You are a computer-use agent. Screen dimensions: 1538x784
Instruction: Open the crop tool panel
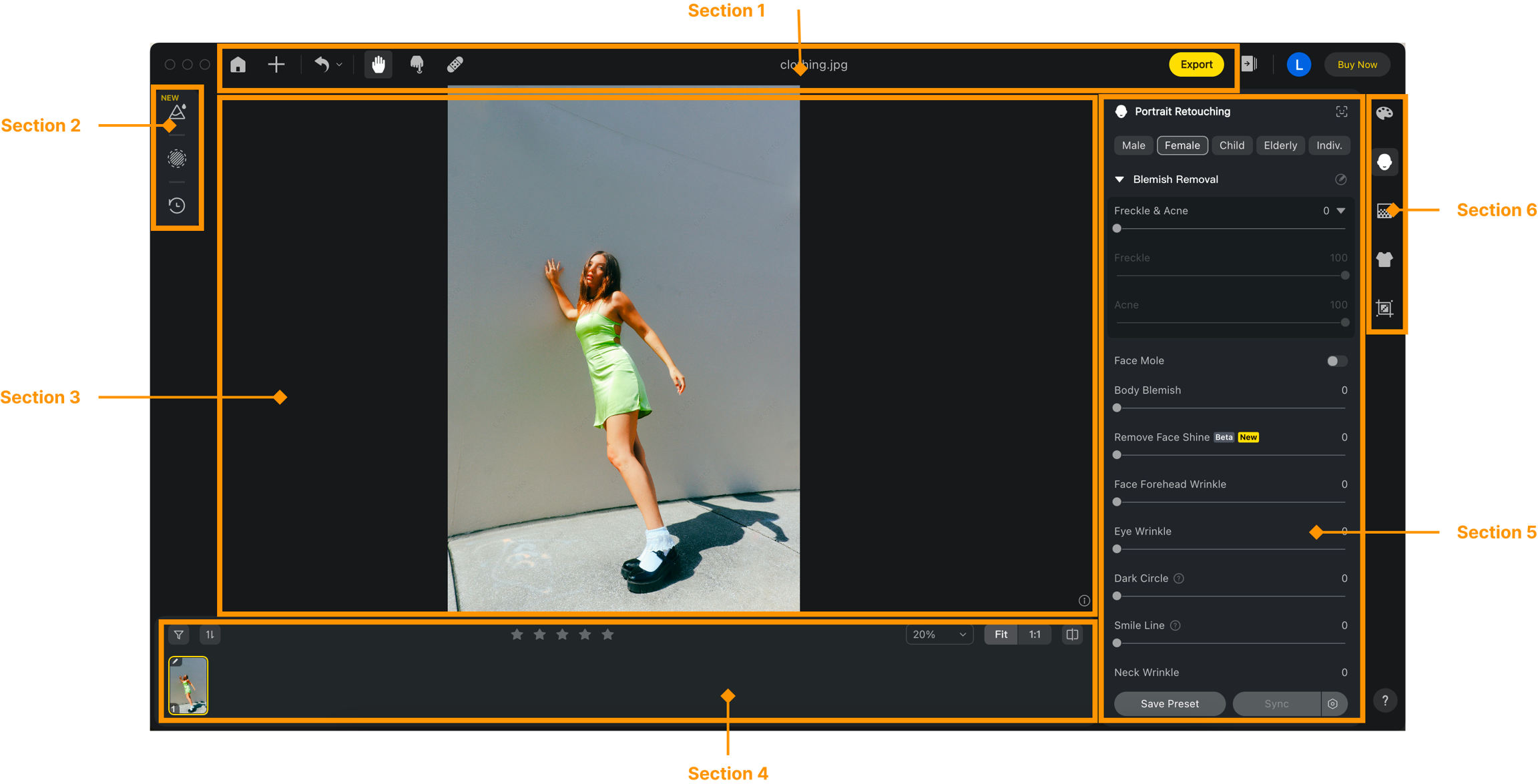(x=1384, y=308)
